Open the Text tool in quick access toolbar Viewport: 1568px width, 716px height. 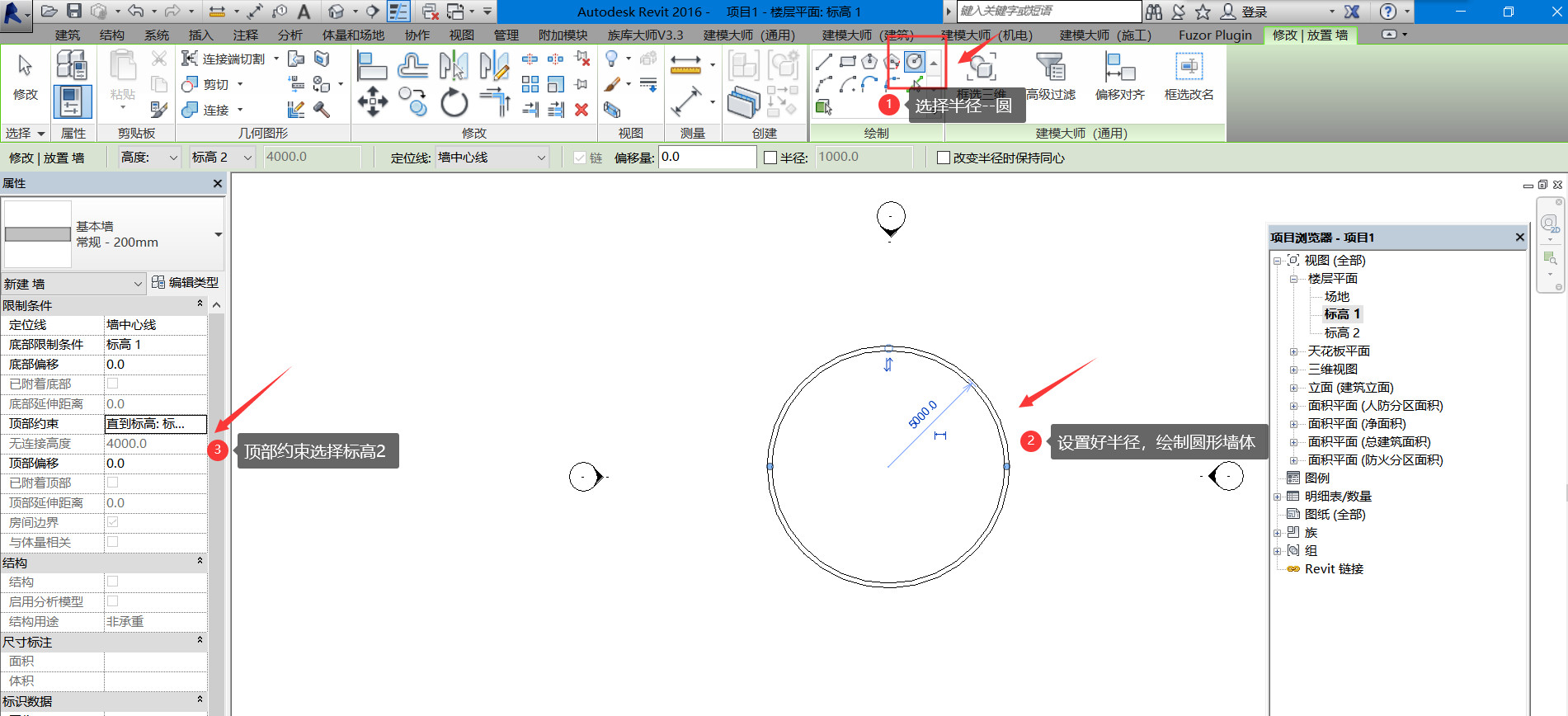tap(304, 12)
